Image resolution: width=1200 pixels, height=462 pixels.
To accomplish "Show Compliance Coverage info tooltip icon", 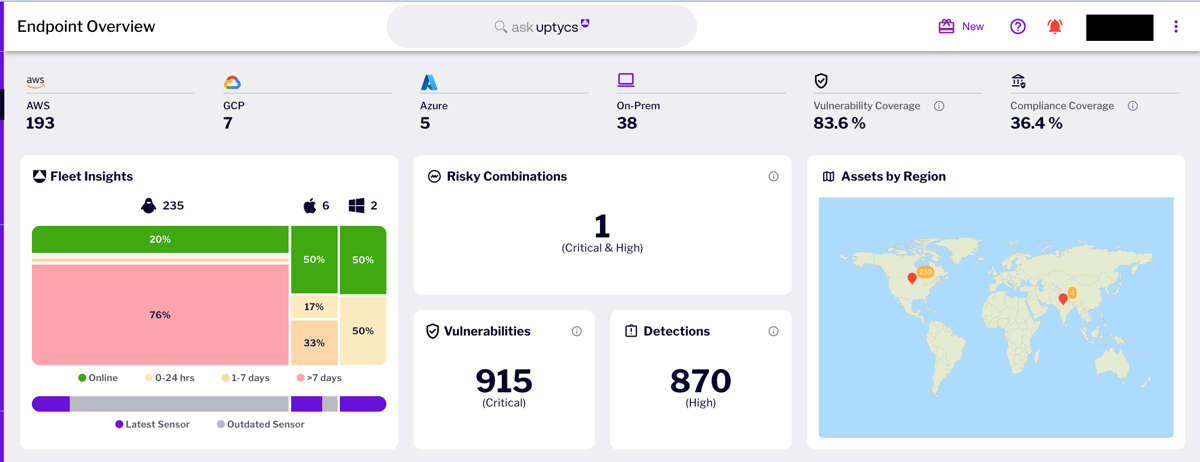I will 1133,106.
